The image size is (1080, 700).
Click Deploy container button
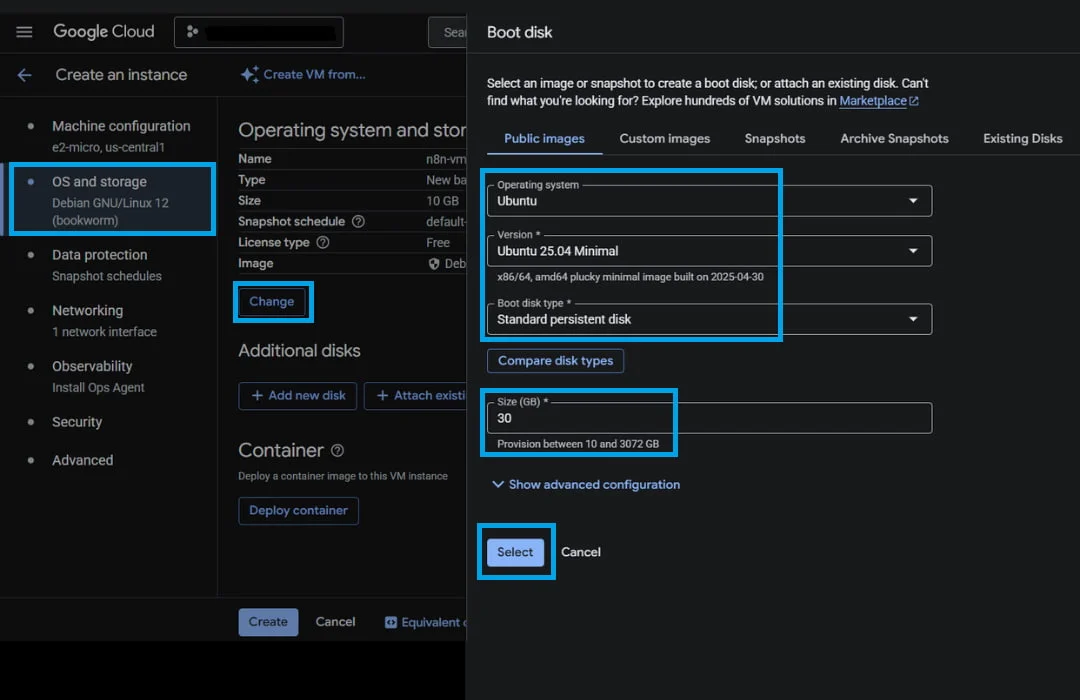298,511
